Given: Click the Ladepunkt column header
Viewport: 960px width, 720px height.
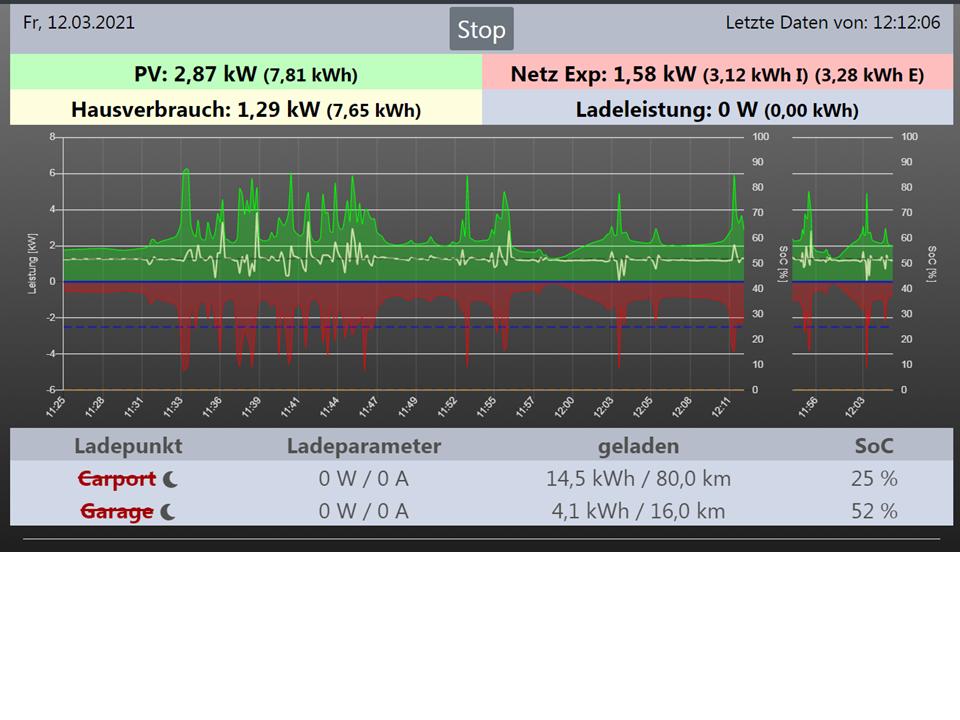Looking at the screenshot, I should pyautogui.click(x=129, y=446).
